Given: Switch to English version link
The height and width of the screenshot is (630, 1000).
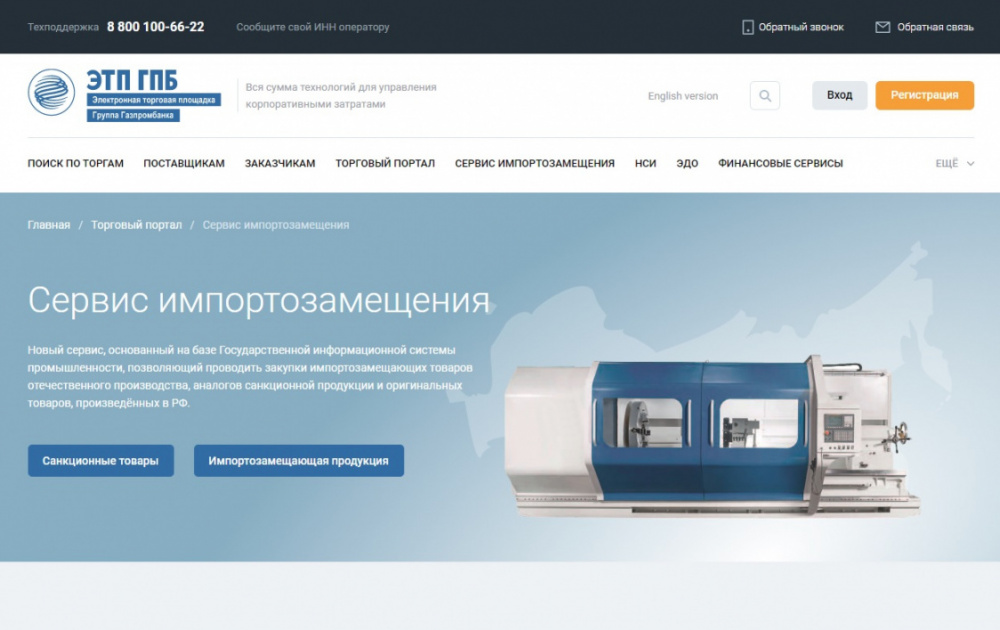Looking at the screenshot, I should pyautogui.click(x=682, y=96).
